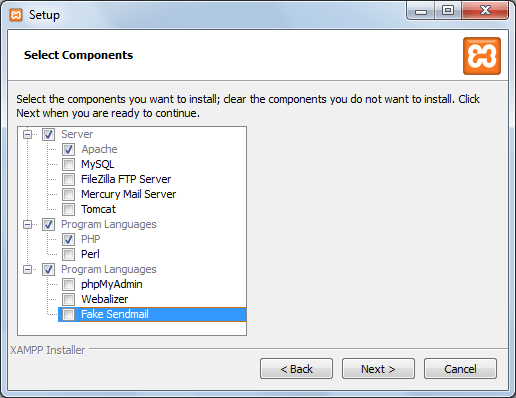Click the XAMPP logo in the header
Viewport: 516px width, 398px height.
(482, 56)
